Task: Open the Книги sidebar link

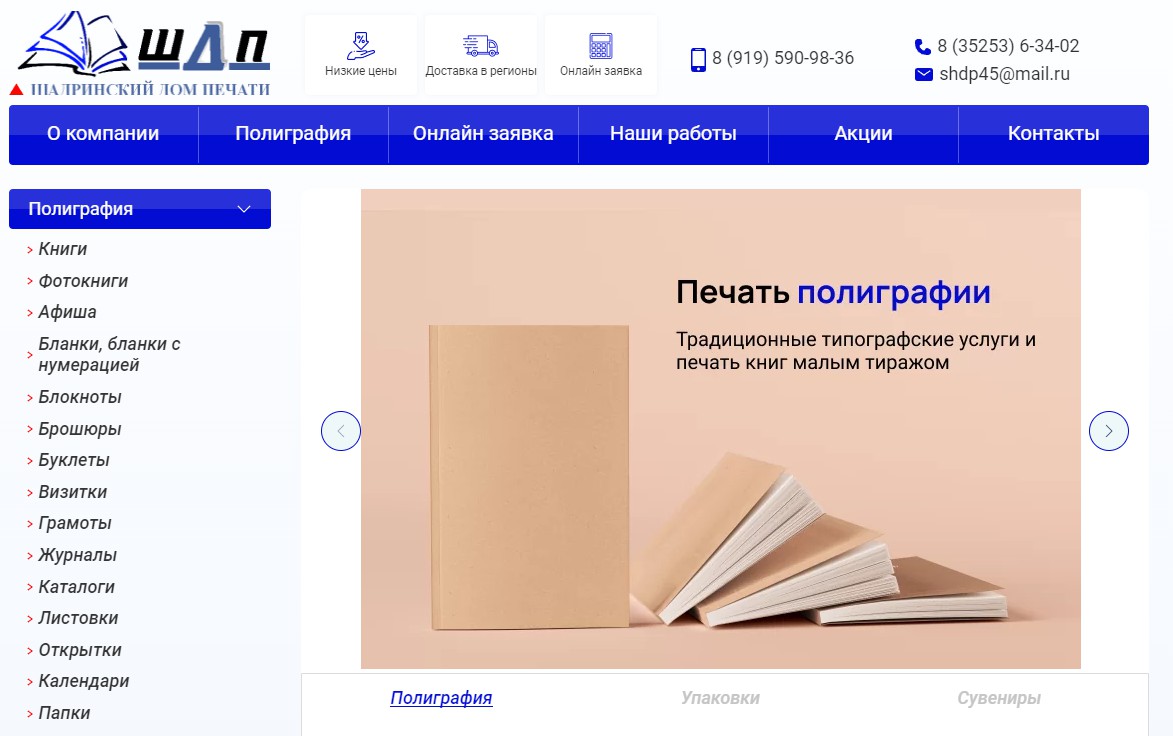Action: click(x=63, y=249)
